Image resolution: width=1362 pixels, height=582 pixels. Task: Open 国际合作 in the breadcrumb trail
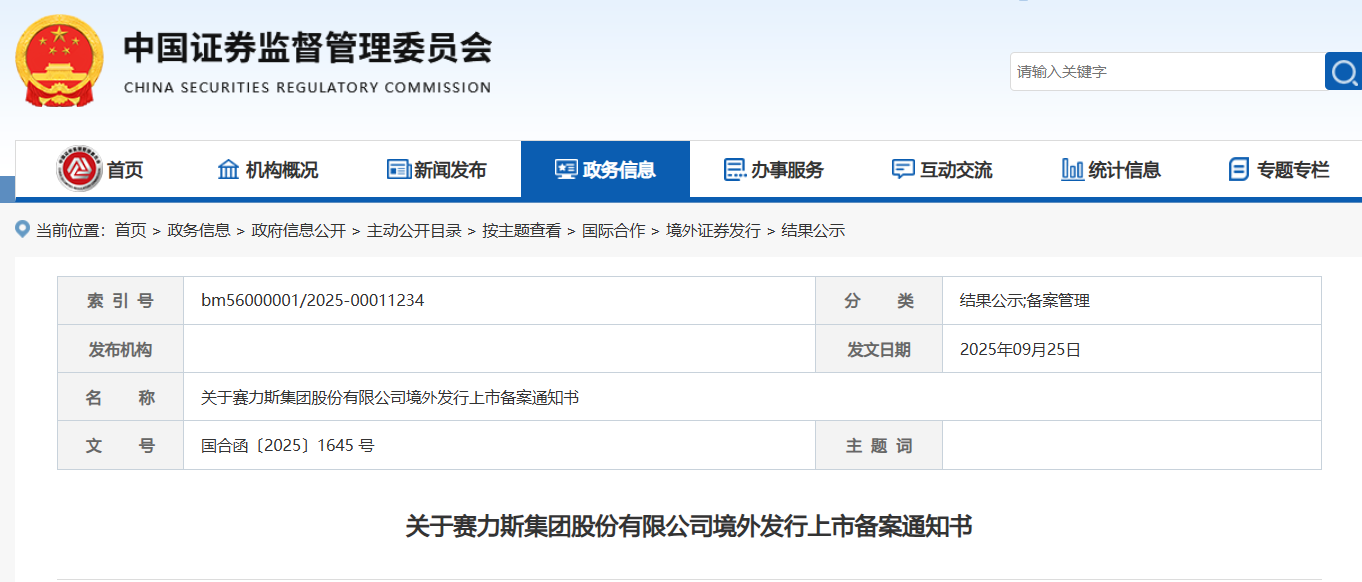click(614, 230)
